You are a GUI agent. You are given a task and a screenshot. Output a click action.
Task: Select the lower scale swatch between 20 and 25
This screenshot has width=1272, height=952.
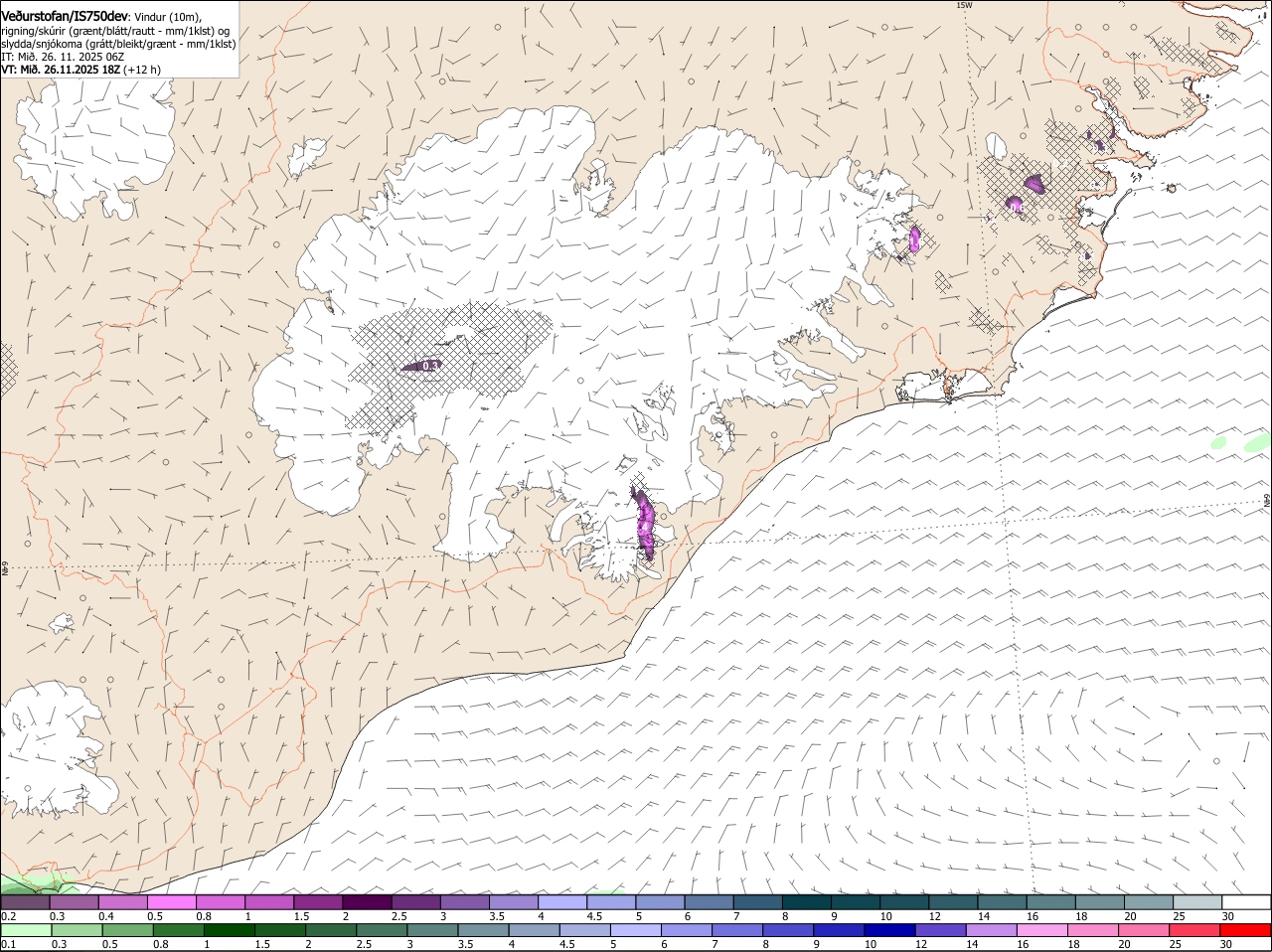point(1145,930)
